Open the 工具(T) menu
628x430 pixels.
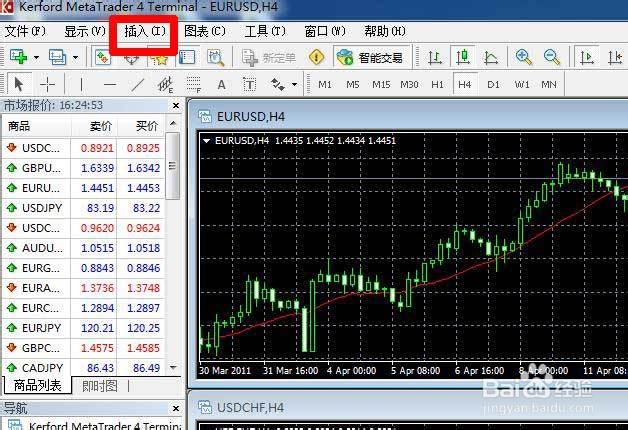click(x=265, y=31)
